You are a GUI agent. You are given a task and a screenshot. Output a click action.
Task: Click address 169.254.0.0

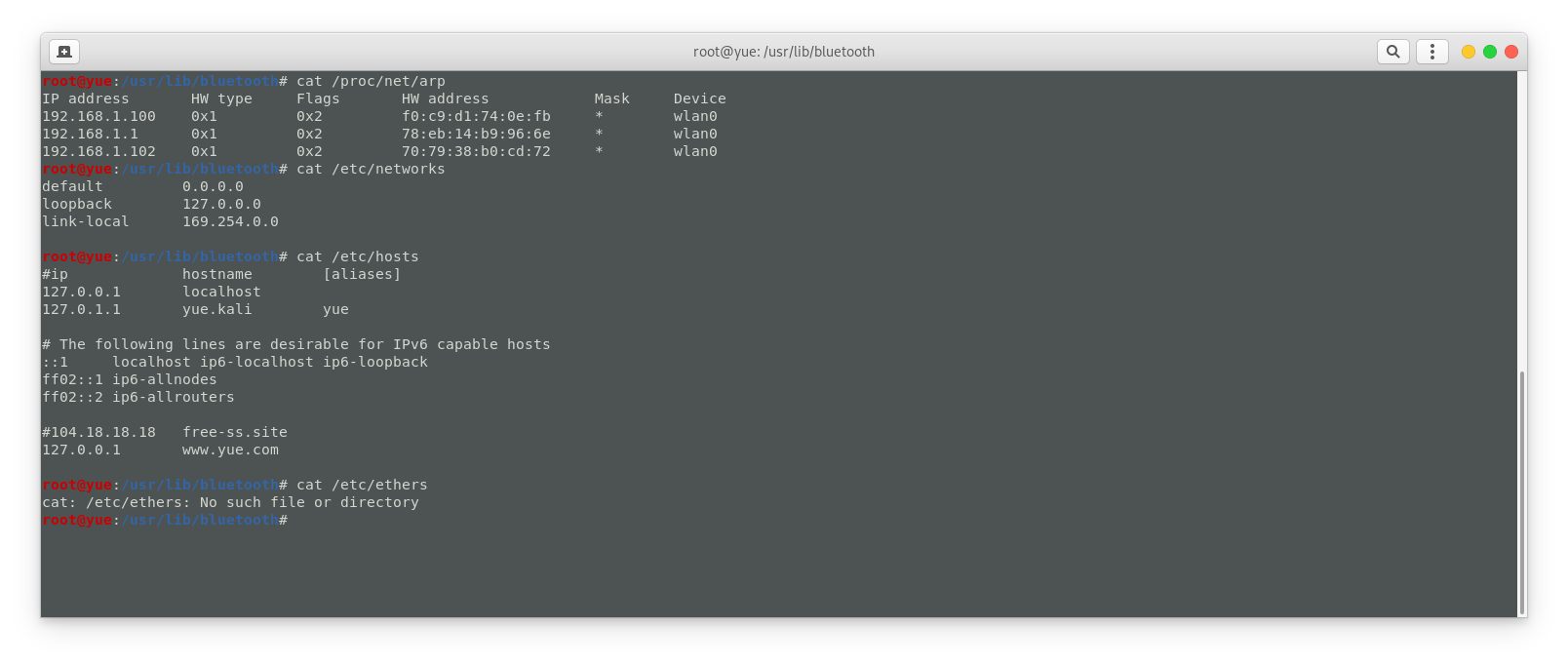click(230, 221)
